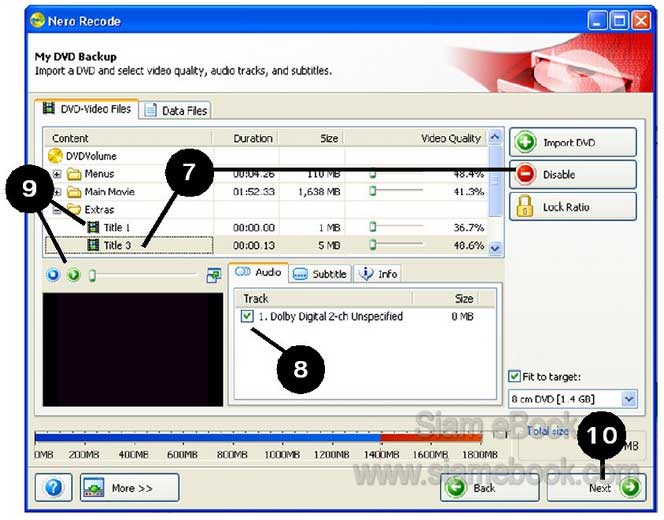The height and width of the screenshot is (520, 664).
Task: Click the Nero Recode title bar icon
Action: pyautogui.click(x=37, y=20)
